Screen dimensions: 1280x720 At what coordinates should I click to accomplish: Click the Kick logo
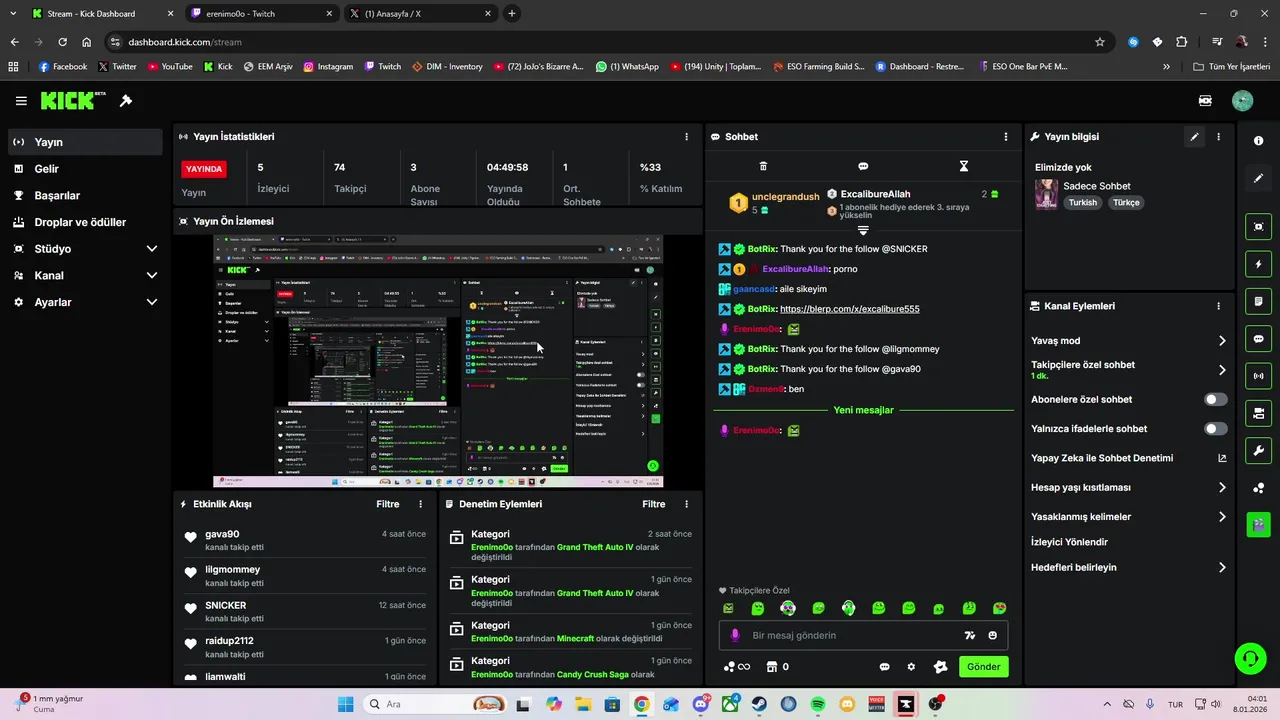[x=73, y=100]
